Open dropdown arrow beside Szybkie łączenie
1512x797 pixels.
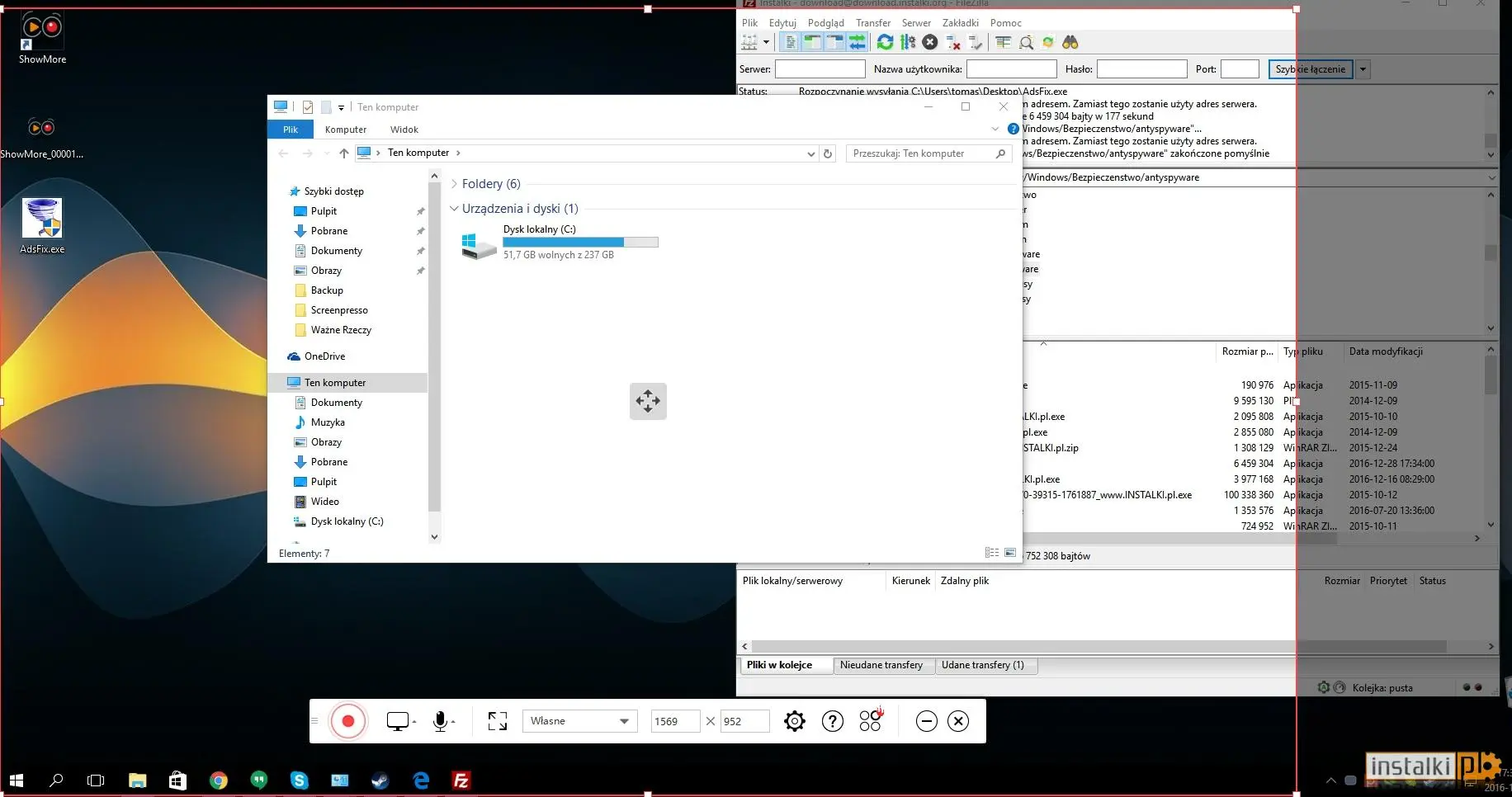[1363, 69]
